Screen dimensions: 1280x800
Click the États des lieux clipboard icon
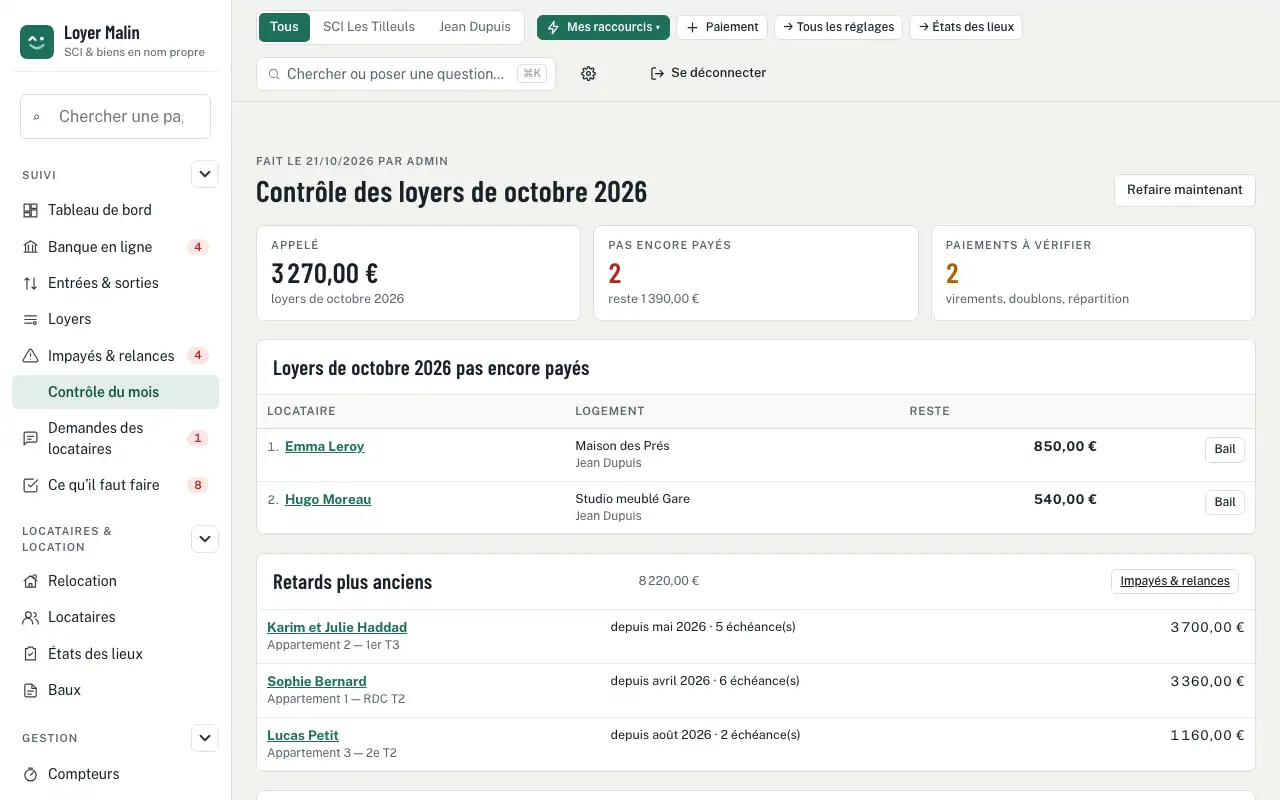pos(31,654)
